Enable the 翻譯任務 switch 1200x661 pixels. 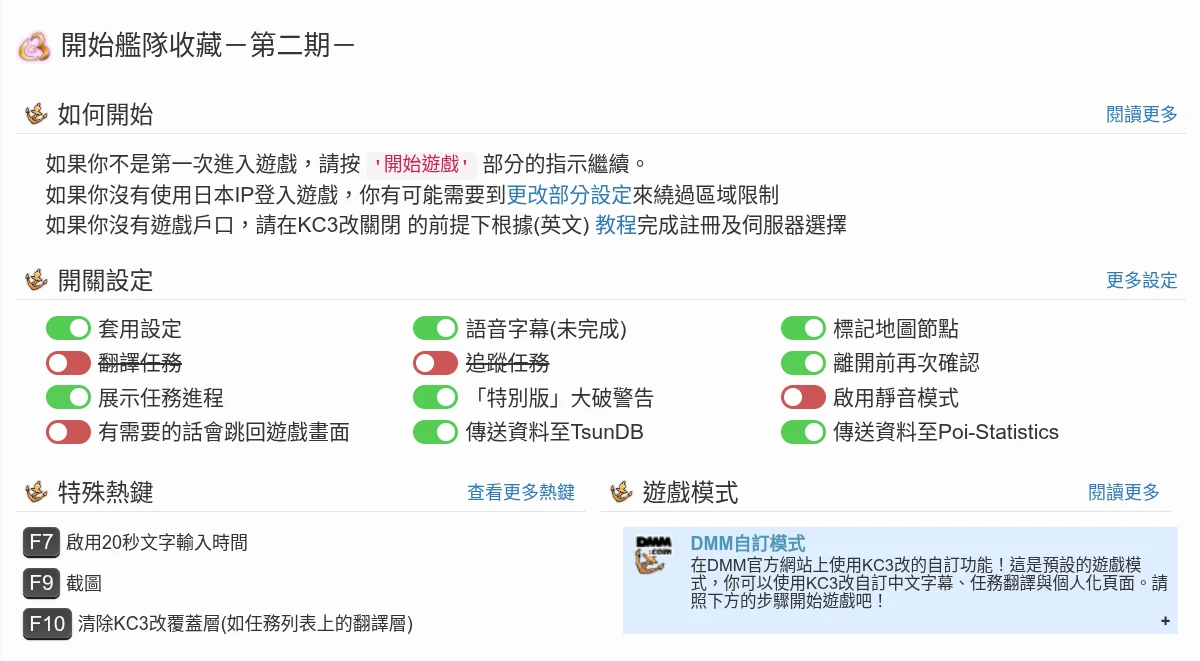click(x=68, y=363)
